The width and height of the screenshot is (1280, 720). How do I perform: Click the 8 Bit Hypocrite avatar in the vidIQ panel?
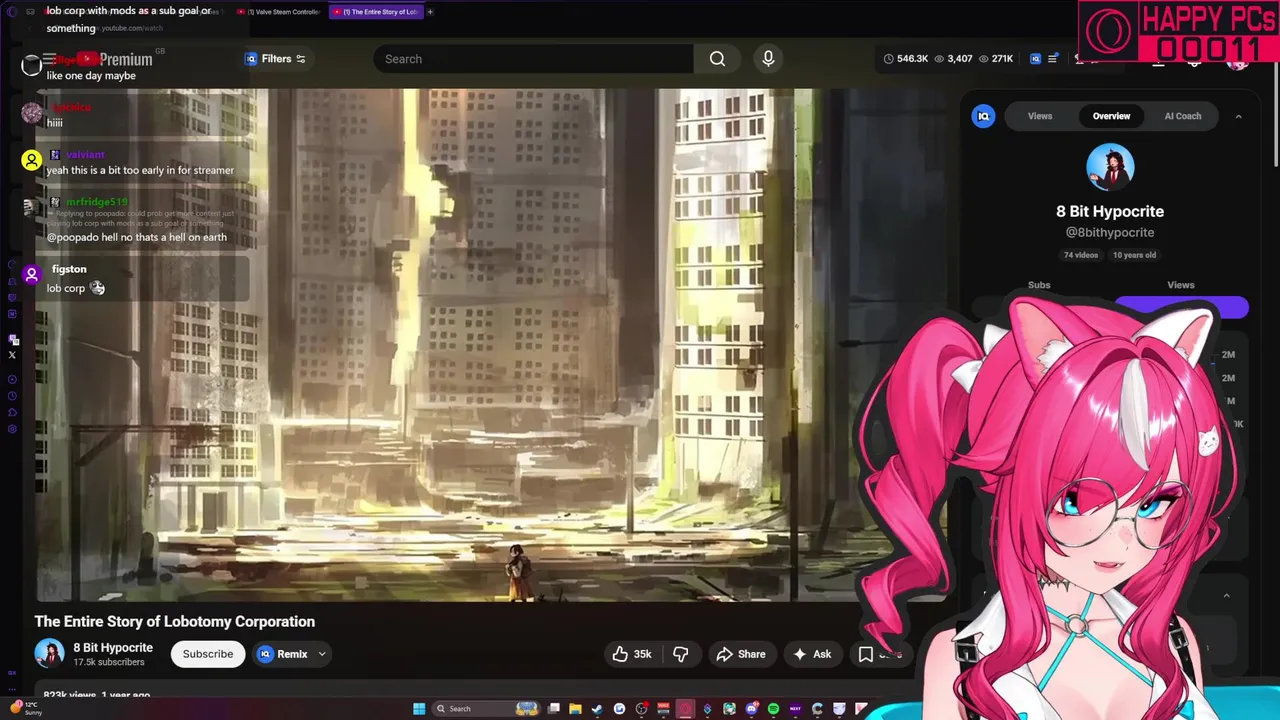[x=1110, y=167]
